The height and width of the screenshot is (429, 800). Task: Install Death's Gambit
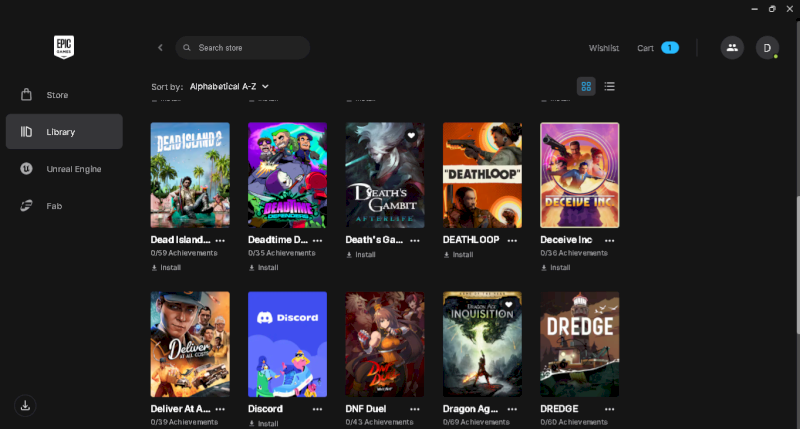(x=361, y=255)
